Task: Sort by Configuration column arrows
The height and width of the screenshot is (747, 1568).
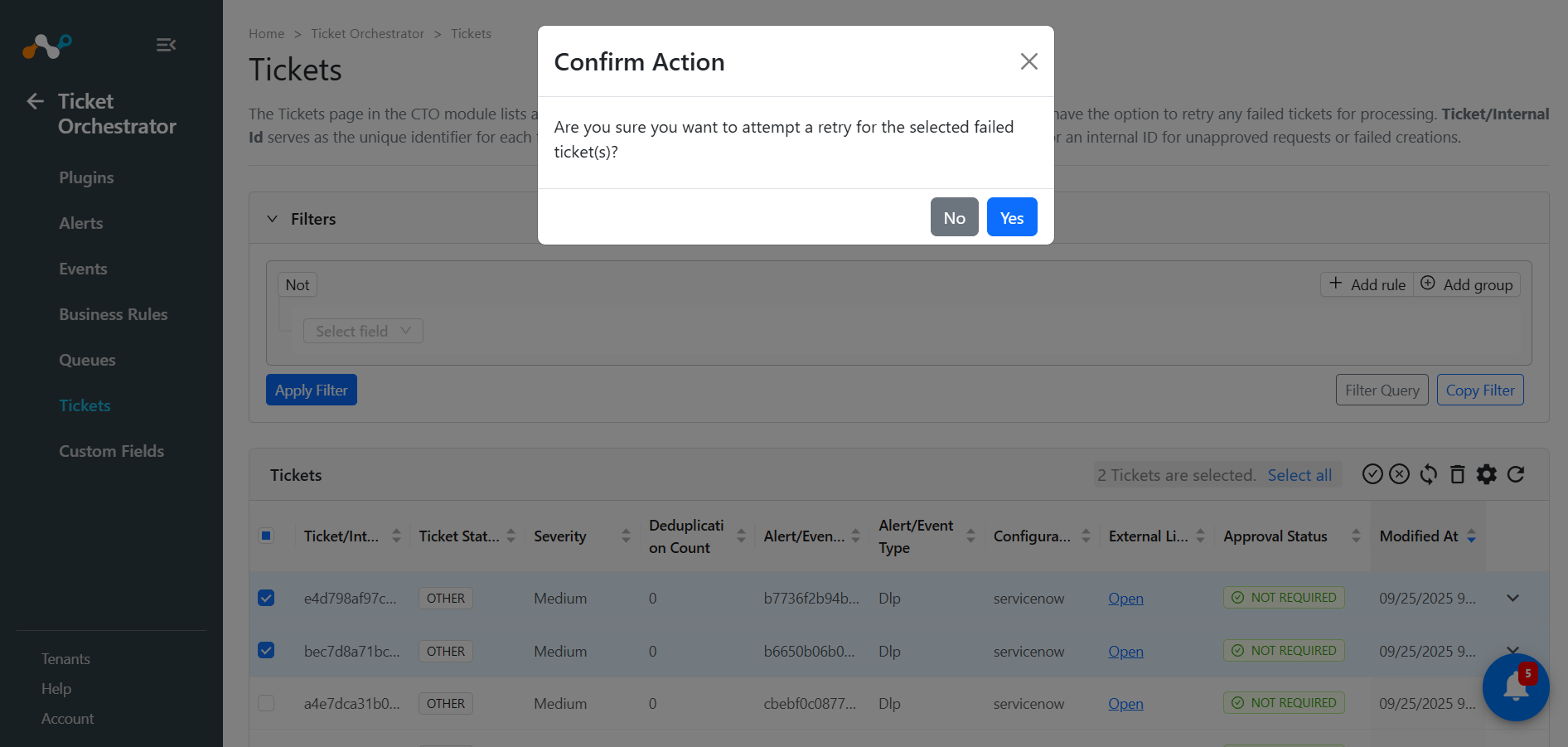Action: click(x=1086, y=536)
